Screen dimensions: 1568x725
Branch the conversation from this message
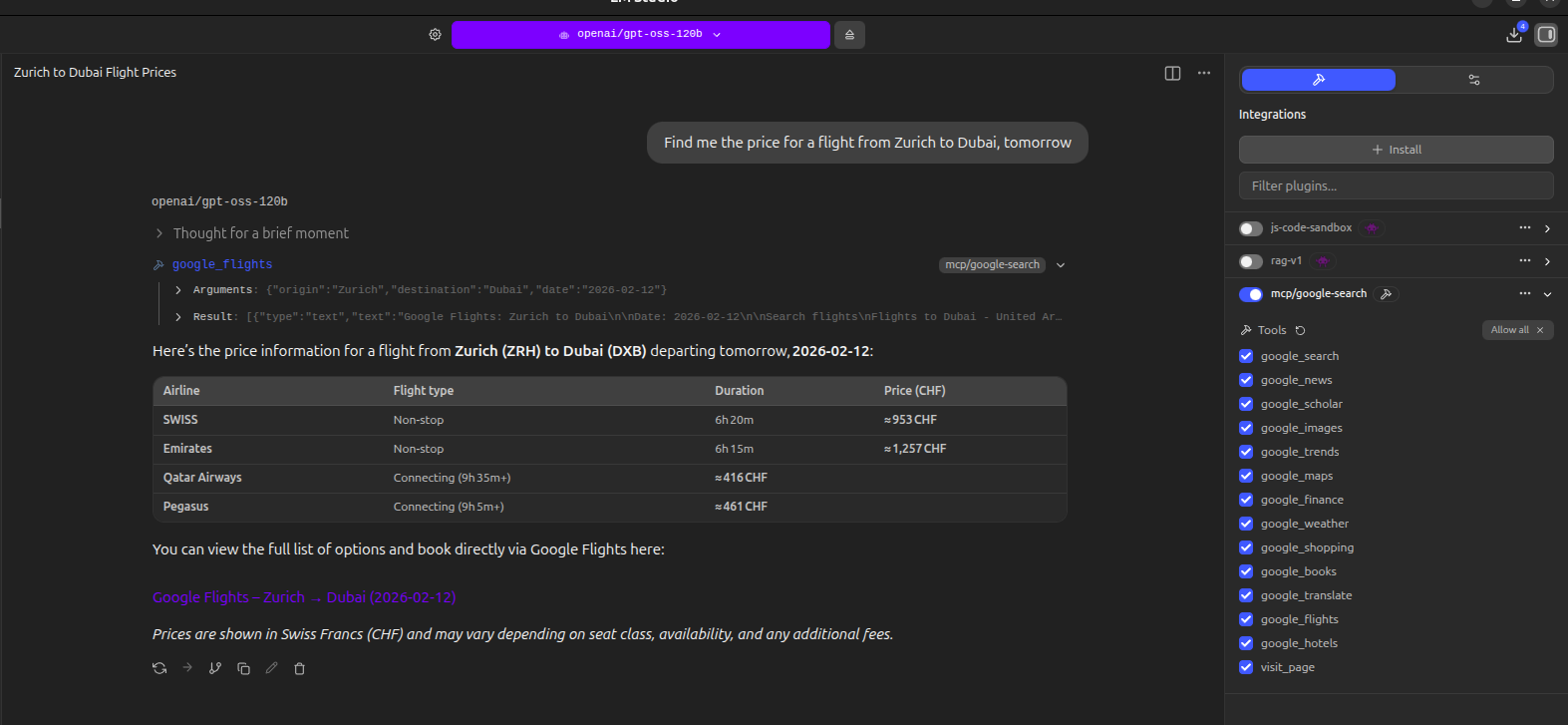pos(215,668)
